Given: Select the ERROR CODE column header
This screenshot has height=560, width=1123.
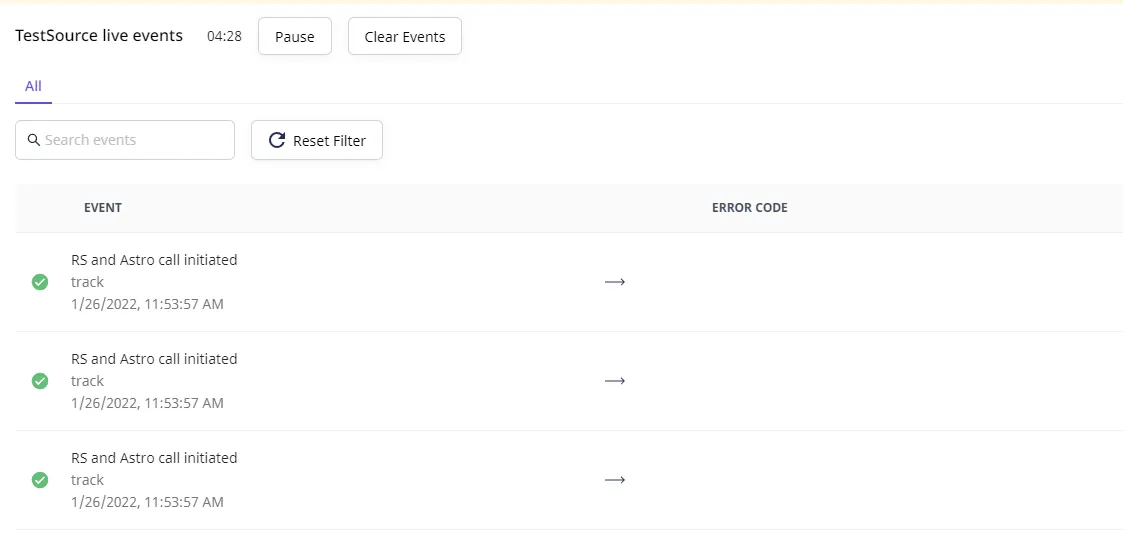Looking at the screenshot, I should click(x=749, y=208).
